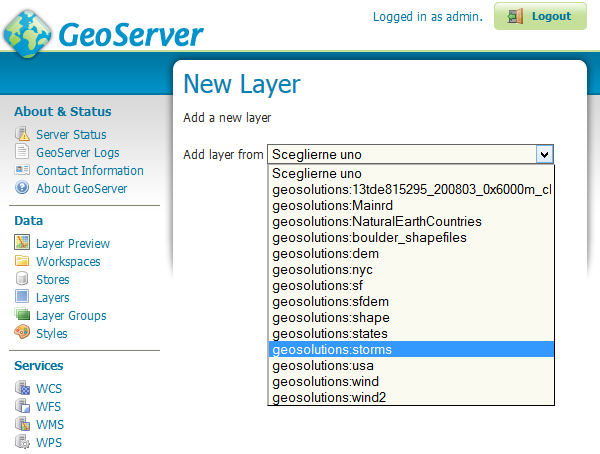Image resolution: width=600 pixels, height=454 pixels.
Task: Open Layer Groups page
Action: 71,315
